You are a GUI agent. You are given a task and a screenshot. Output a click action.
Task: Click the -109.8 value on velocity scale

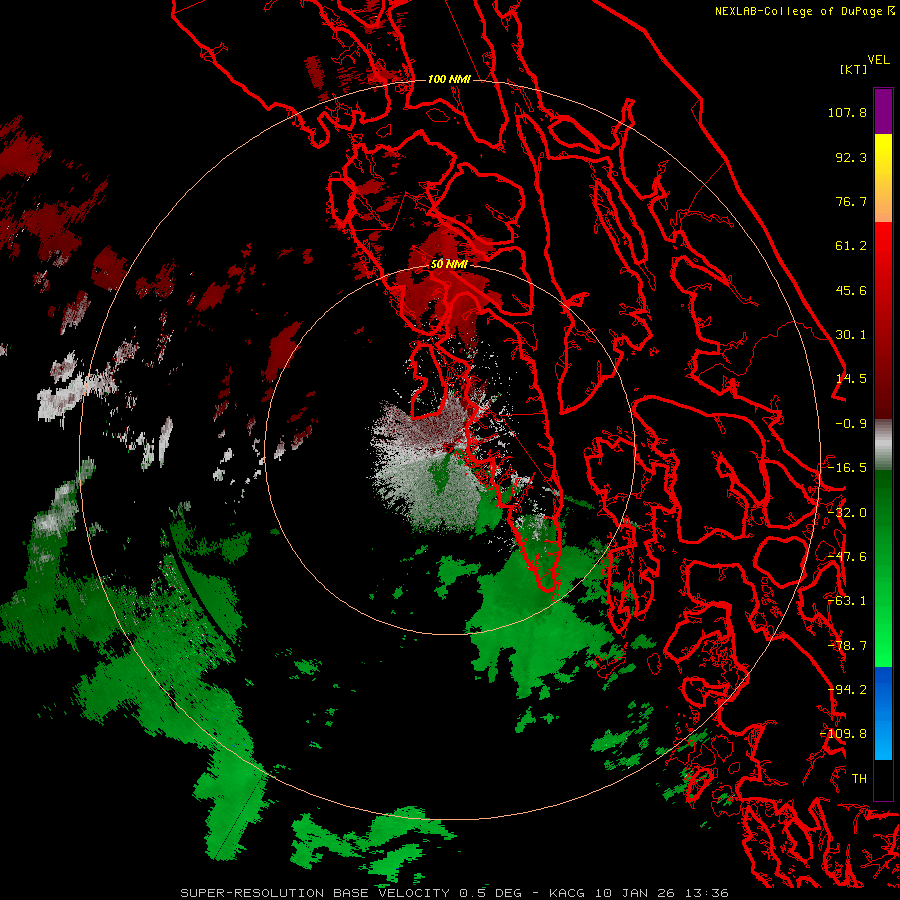click(843, 734)
